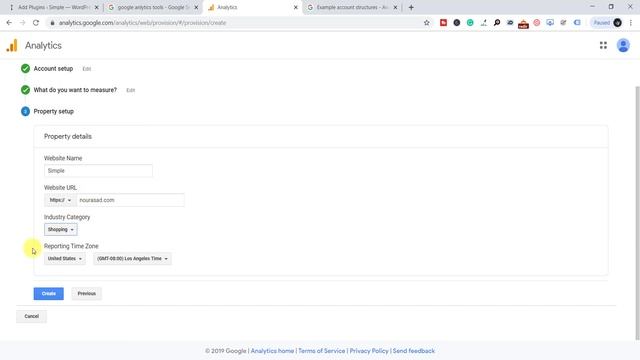This screenshot has width=640, height=360.
Task: Click the Google Analytics logo icon
Action: (12, 45)
